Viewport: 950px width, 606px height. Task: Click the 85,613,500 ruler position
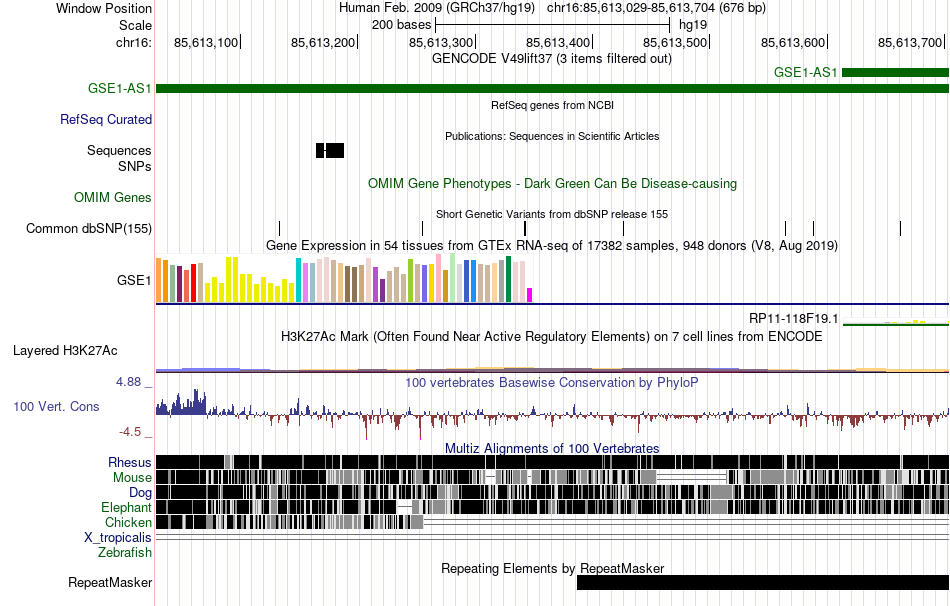point(675,42)
